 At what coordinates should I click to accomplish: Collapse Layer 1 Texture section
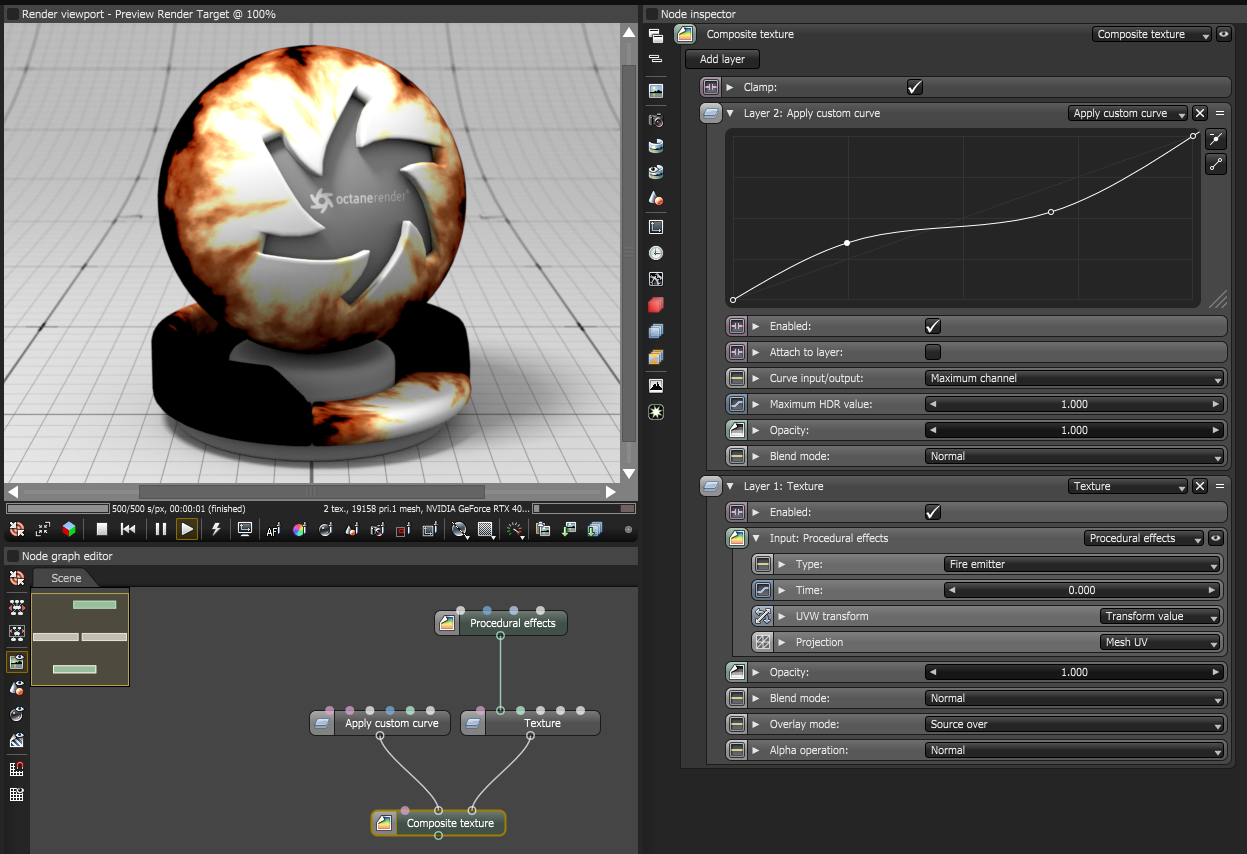tap(731, 486)
